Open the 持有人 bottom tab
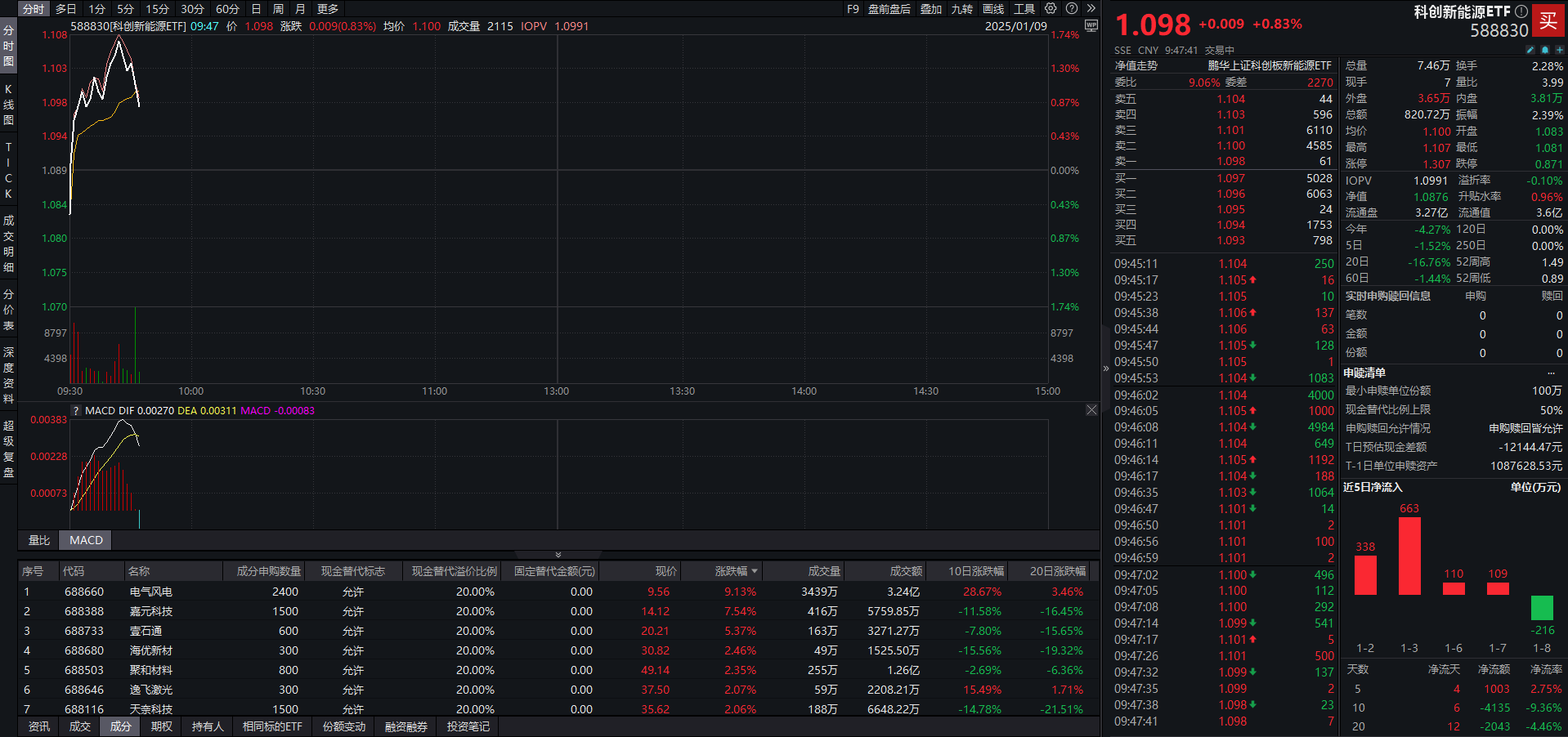Image resolution: width=1568 pixels, height=737 pixels. 208,726
